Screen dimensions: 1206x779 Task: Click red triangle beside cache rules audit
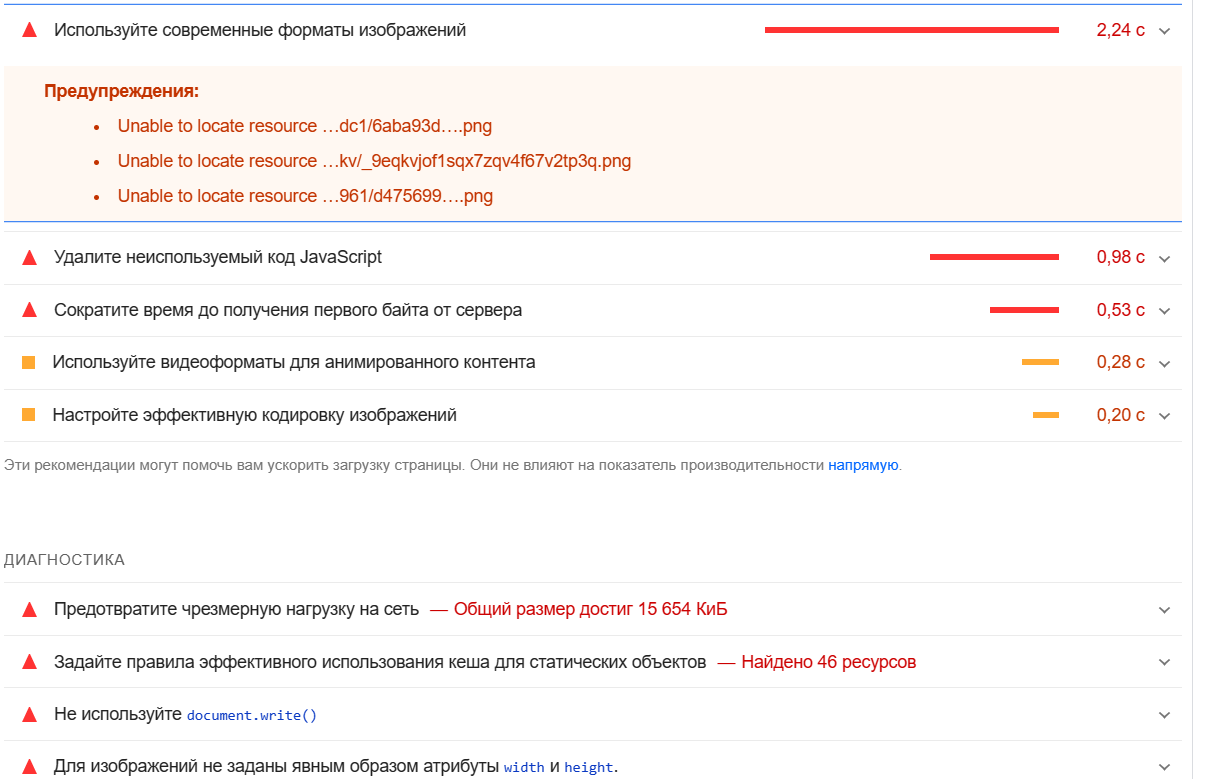[x=29, y=662]
